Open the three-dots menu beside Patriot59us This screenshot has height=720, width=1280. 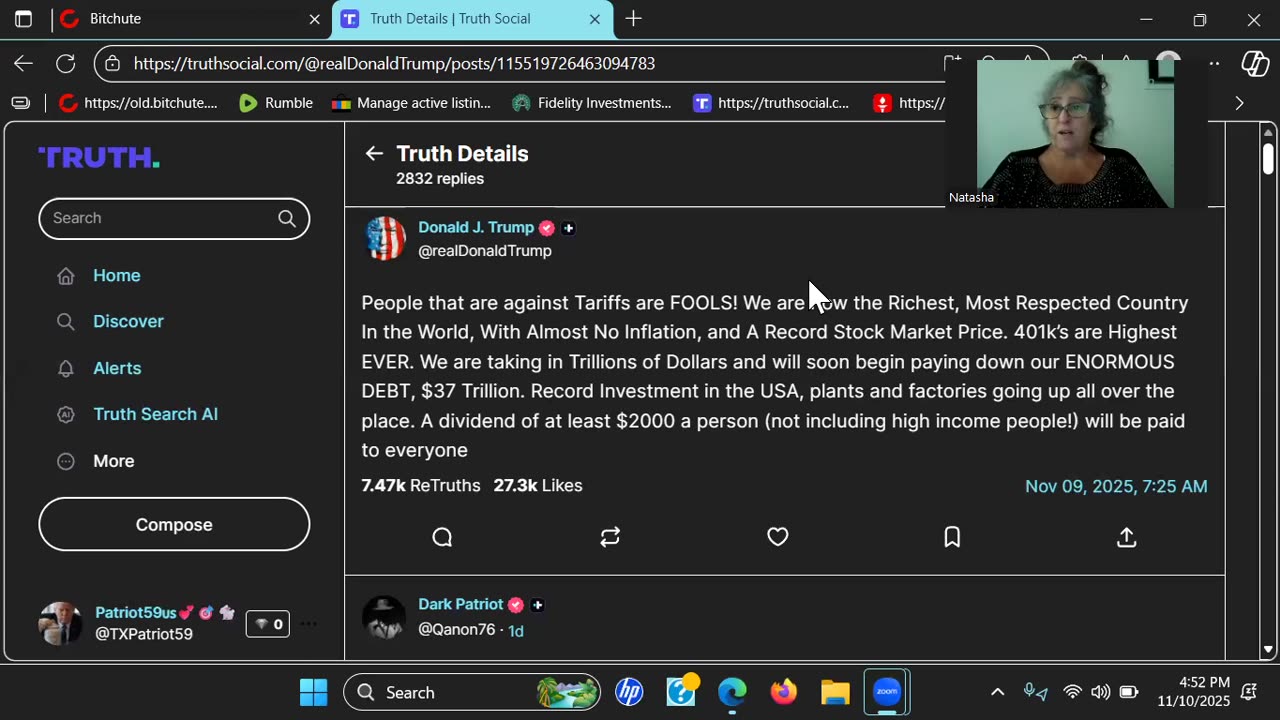(308, 624)
